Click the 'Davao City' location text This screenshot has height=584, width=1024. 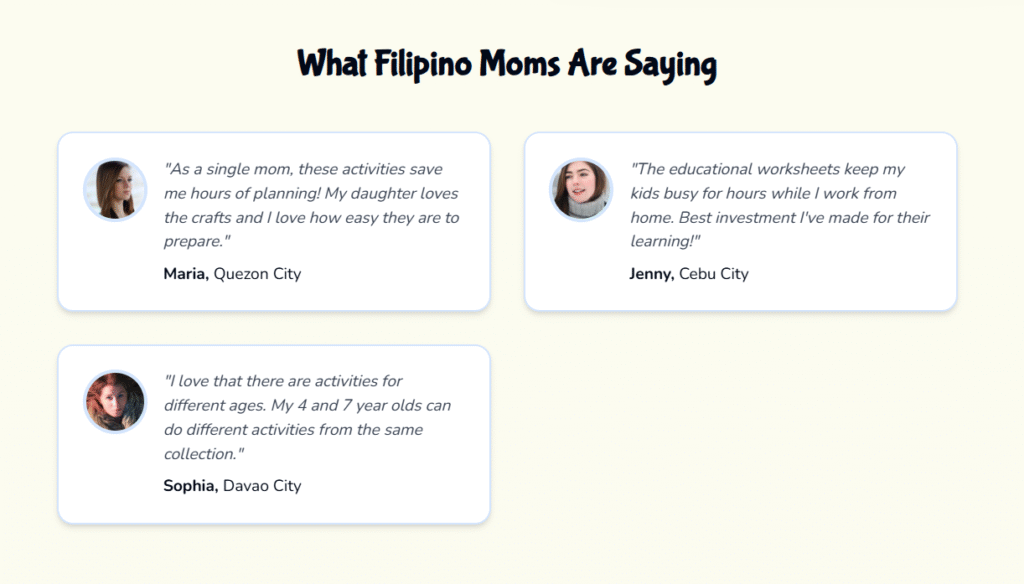(262, 486)
